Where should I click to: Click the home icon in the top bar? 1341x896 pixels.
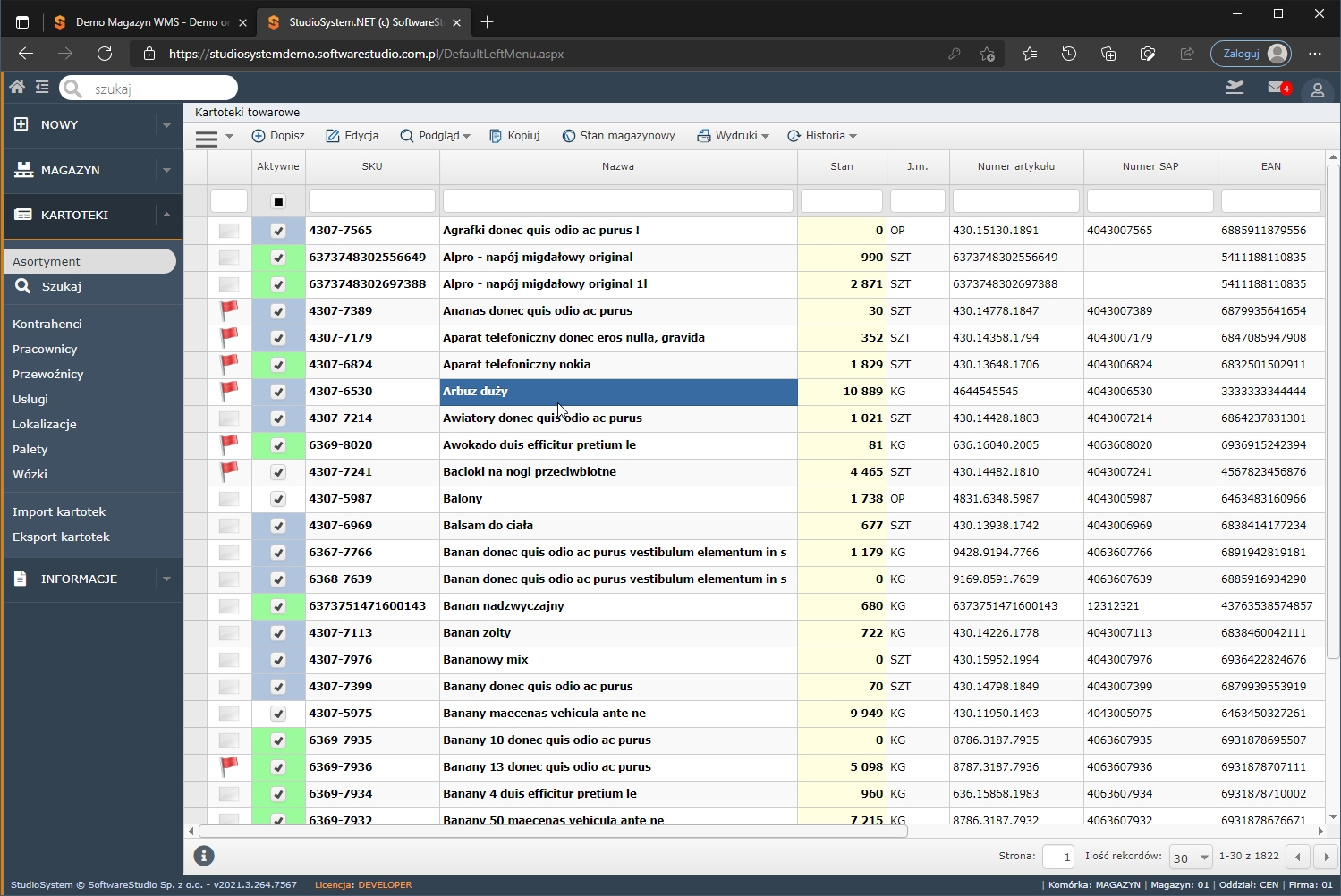17,87
